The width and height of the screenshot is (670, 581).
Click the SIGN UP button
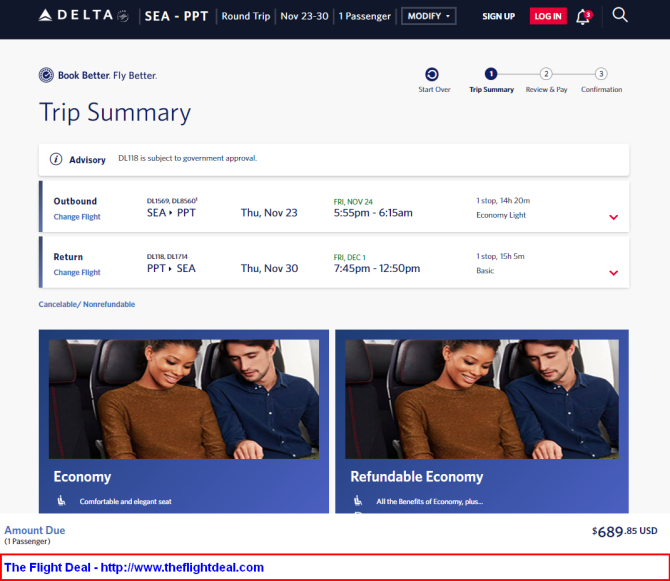[498, 16]
